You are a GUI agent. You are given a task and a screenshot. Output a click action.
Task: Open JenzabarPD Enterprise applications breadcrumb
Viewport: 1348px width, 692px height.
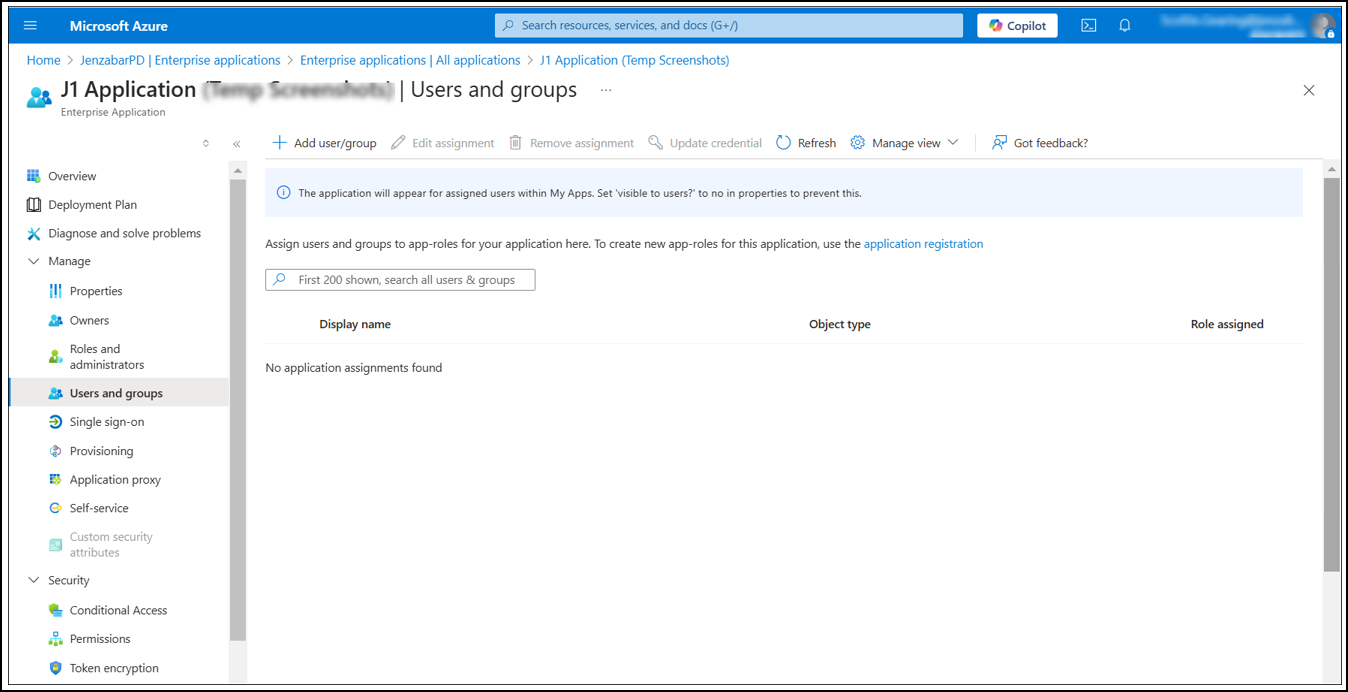[x=181, y=60]
